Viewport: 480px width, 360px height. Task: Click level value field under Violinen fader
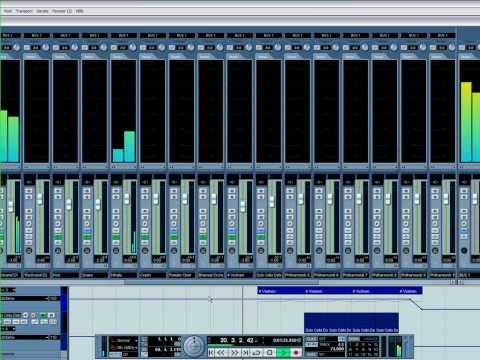click(x=246, y=259)
